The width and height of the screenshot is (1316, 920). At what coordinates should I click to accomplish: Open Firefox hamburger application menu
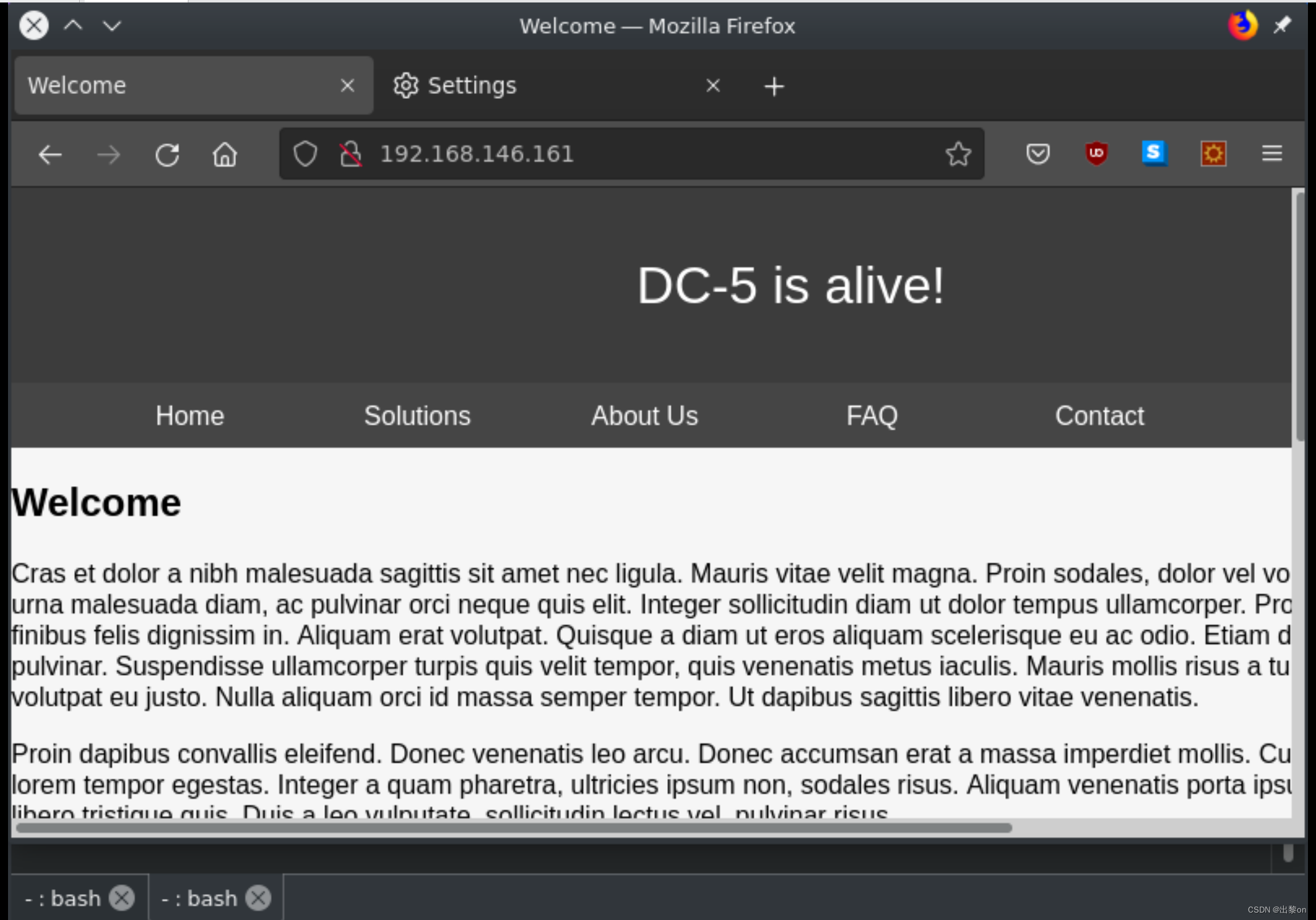click(1272, 153)
